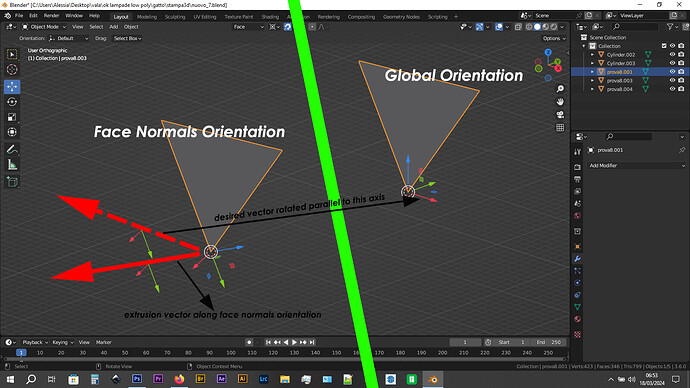Open the Output properties tab
The height and width of the screenshot is (388, 690).
point(577,179)
